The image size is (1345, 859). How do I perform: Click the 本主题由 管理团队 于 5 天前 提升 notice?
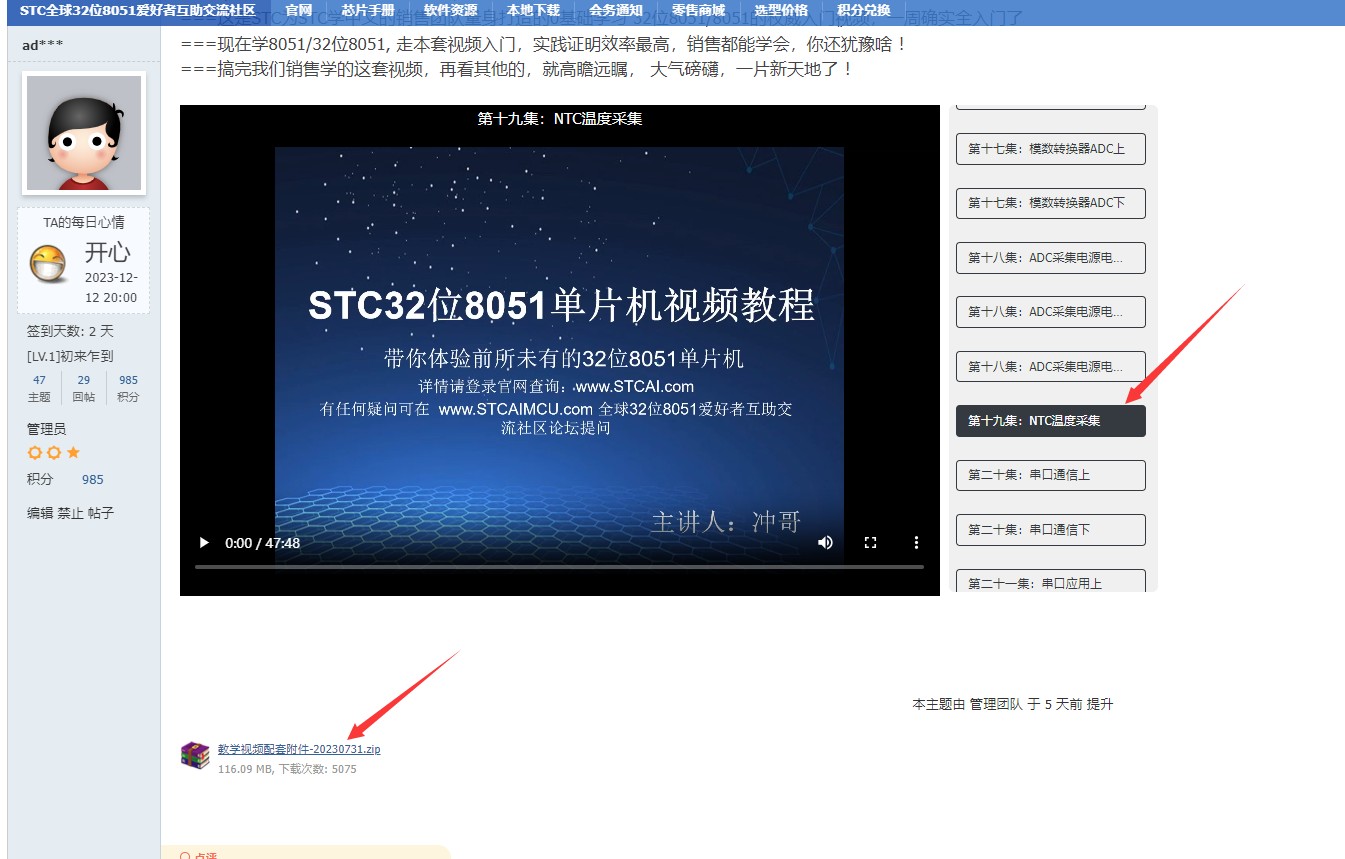click(x=1012, y=704)
